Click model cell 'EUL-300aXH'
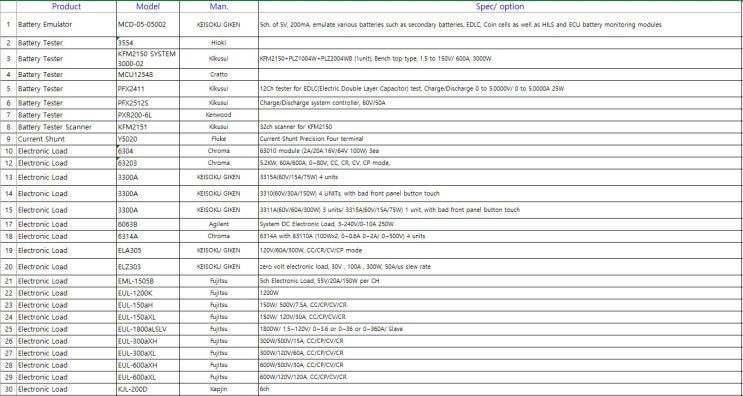This screenshot has width=743, height=396. click(148, 341)
